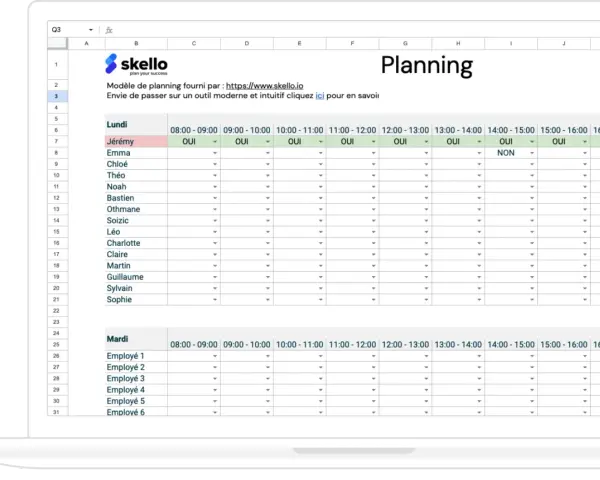Click the Skello logo
Screen dimensions: 600x480
pos(136,64)
